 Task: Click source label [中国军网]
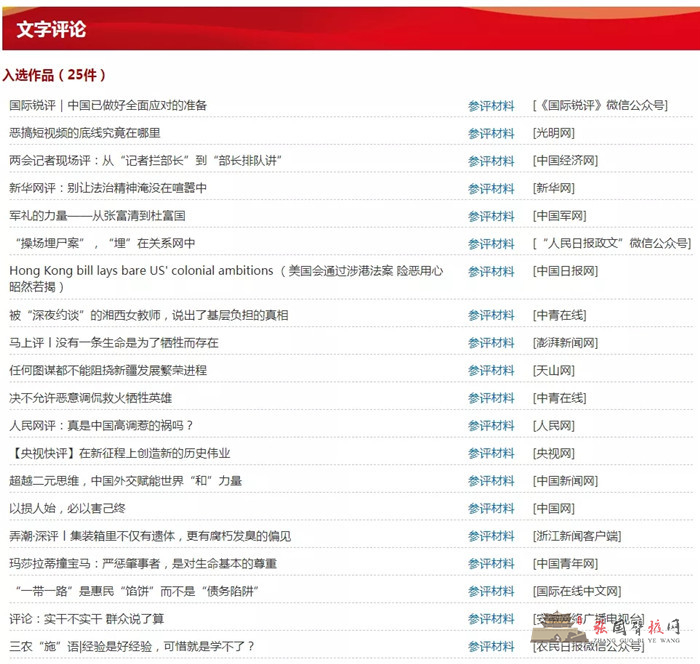point(559,216)
